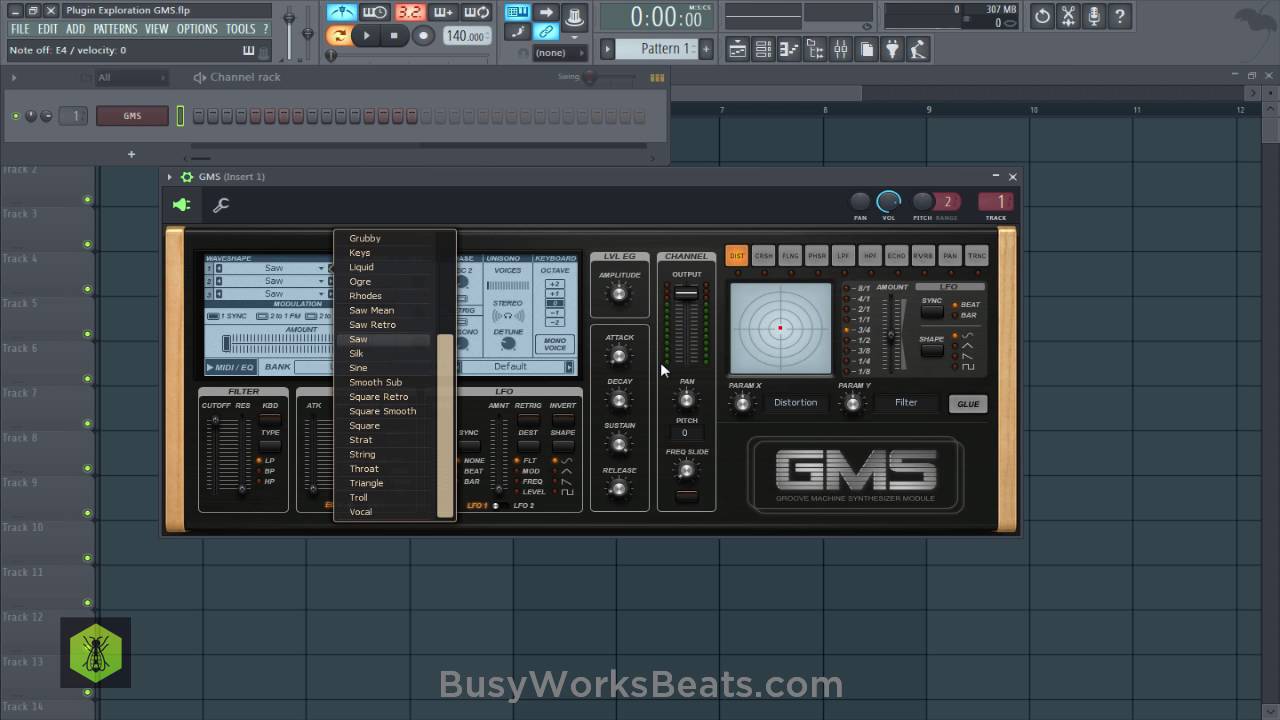The height and width of the screenshot is (720, 1280).
Task: Click the graph editor icon in channel rack
Action: pyautogui.click(x=657, y=77)
